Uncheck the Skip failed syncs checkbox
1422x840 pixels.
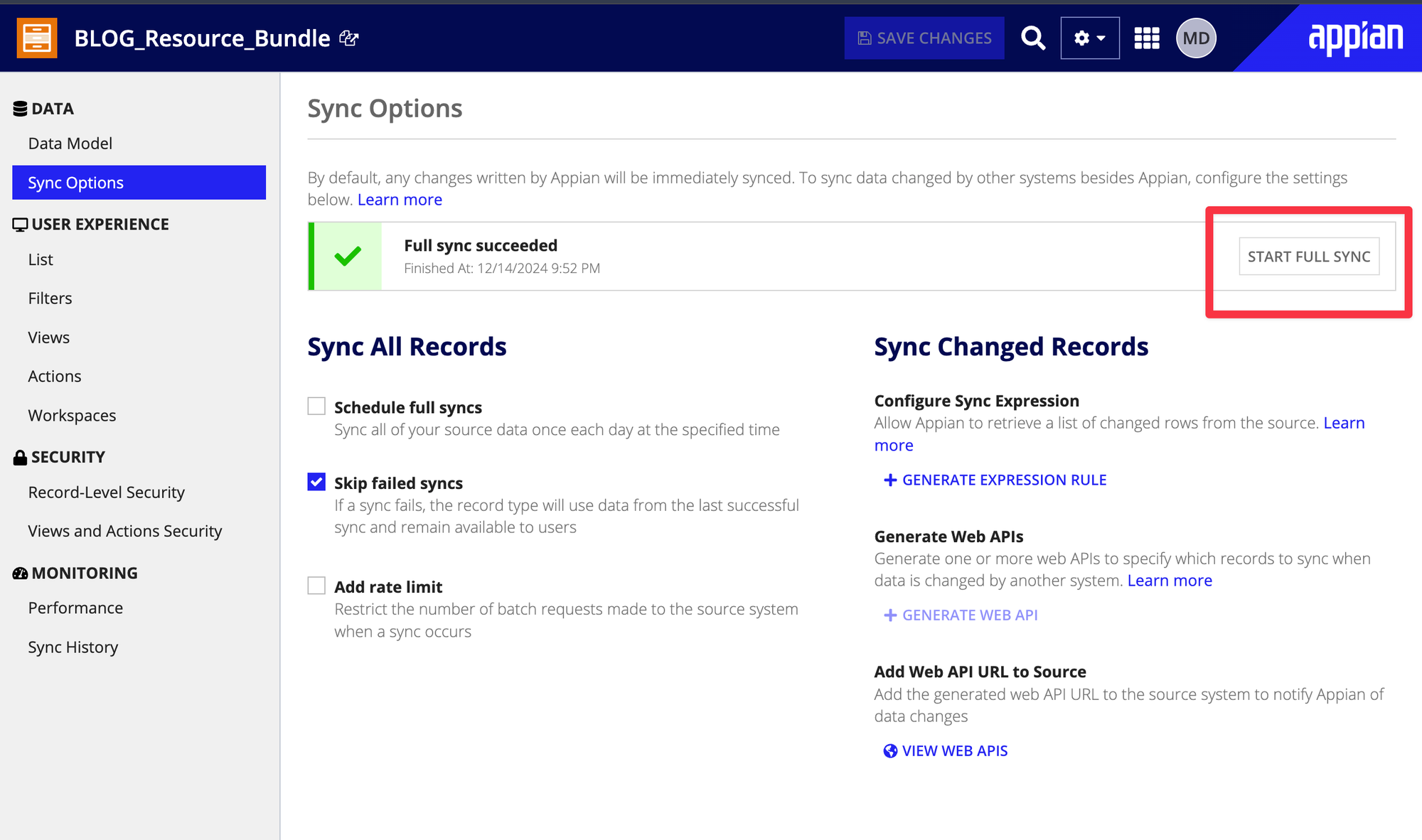[316, 482]
